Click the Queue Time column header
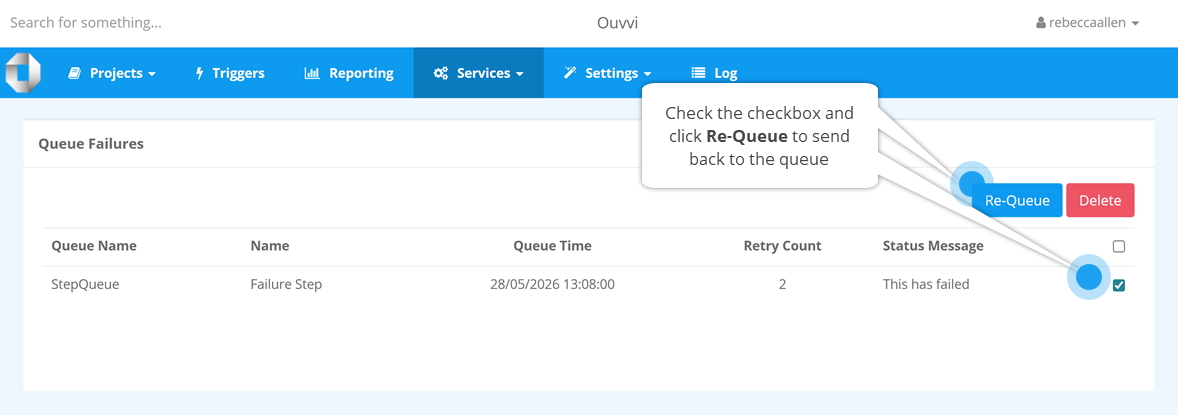The height and width of the screenshot is (415, 1178). click(x=552, y=246)
